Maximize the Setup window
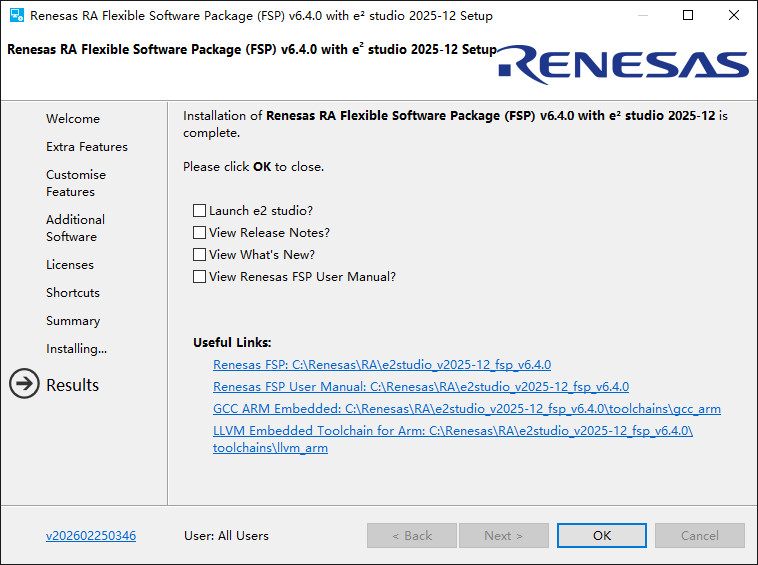Viewport: 758px width, 565px height. click(688, 15)
